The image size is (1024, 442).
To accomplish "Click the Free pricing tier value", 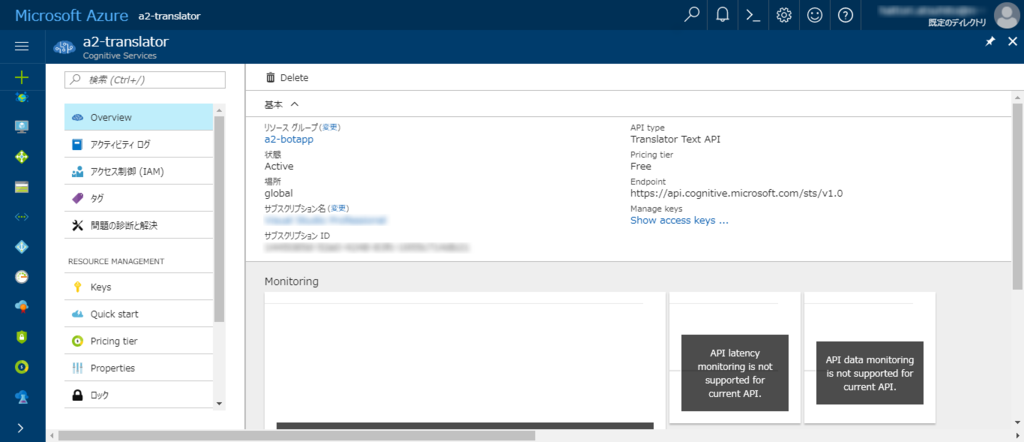I will pos(641,166).
